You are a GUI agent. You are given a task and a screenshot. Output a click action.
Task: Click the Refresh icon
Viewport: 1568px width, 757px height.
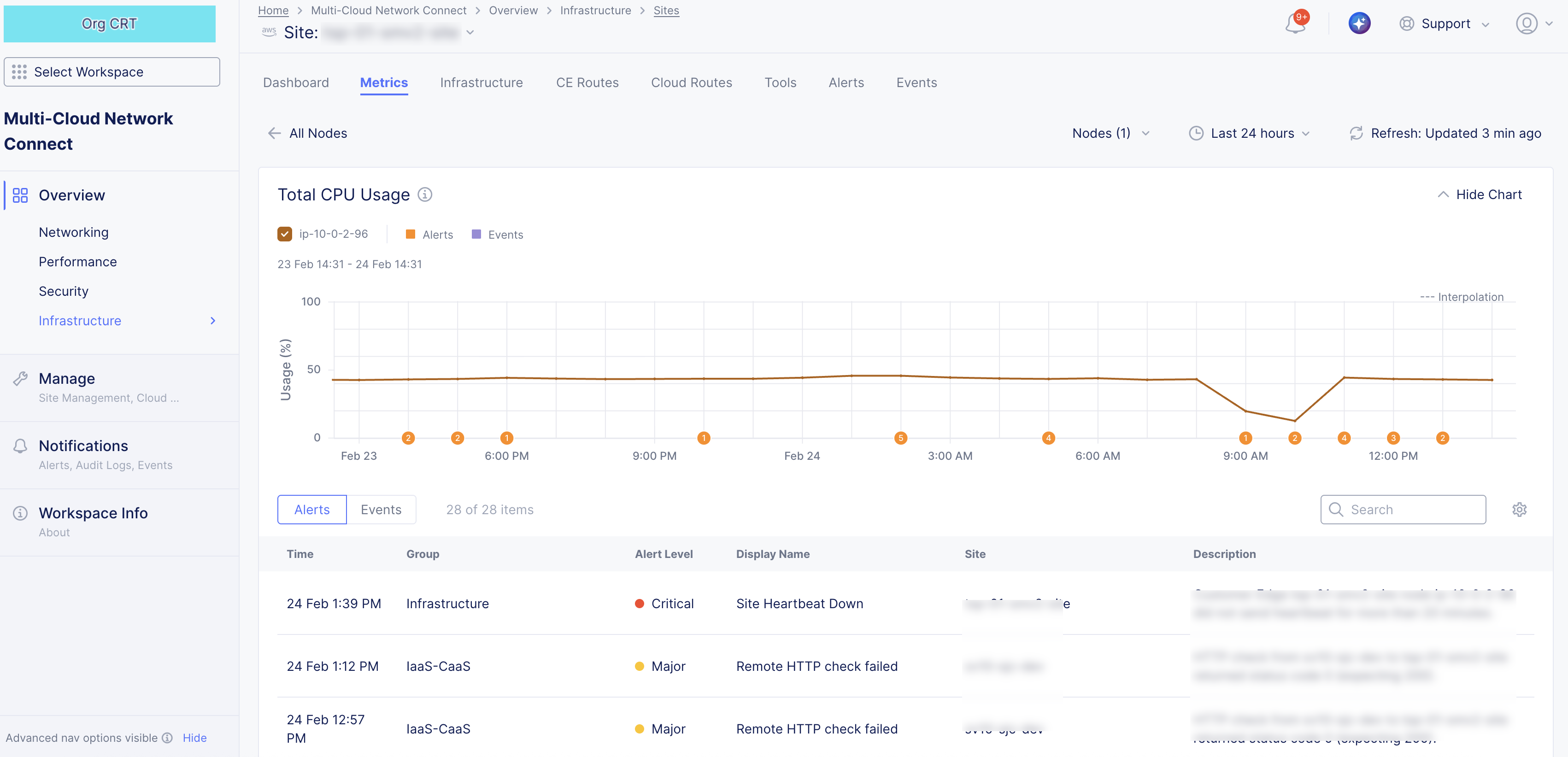1356,133
